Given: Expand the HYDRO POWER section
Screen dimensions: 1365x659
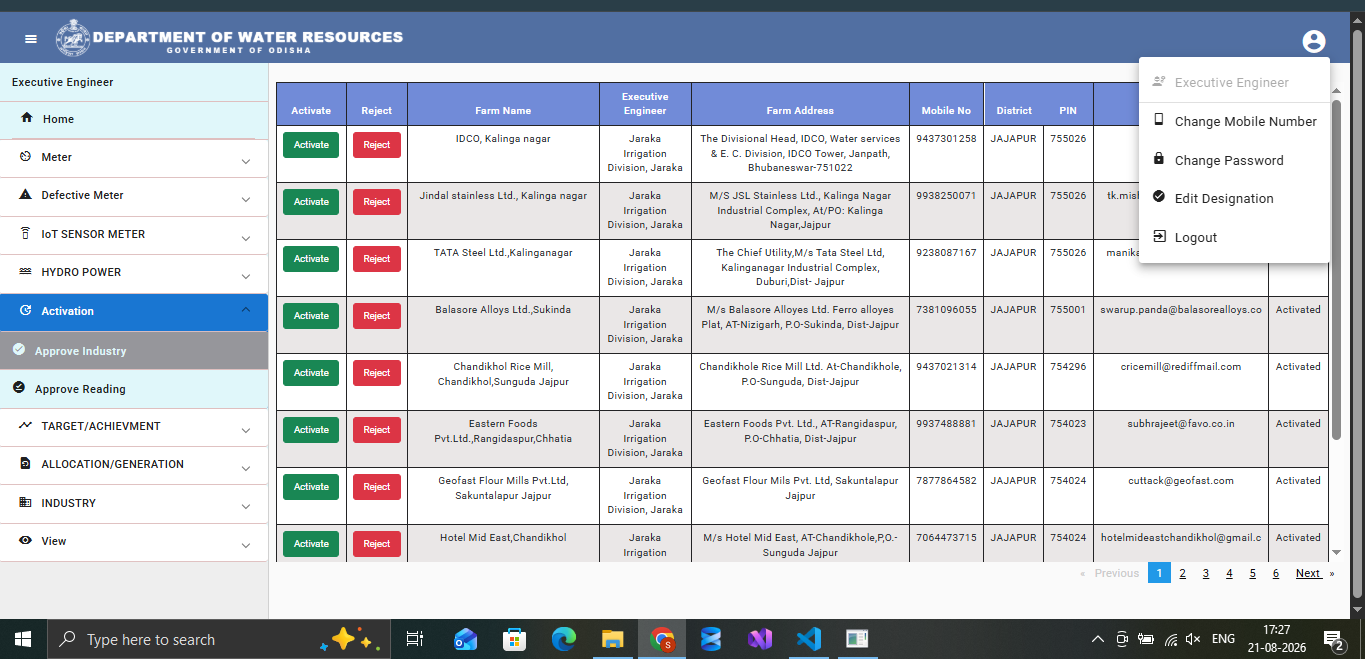Looking at the screenshot, I should tap(246, 275).
